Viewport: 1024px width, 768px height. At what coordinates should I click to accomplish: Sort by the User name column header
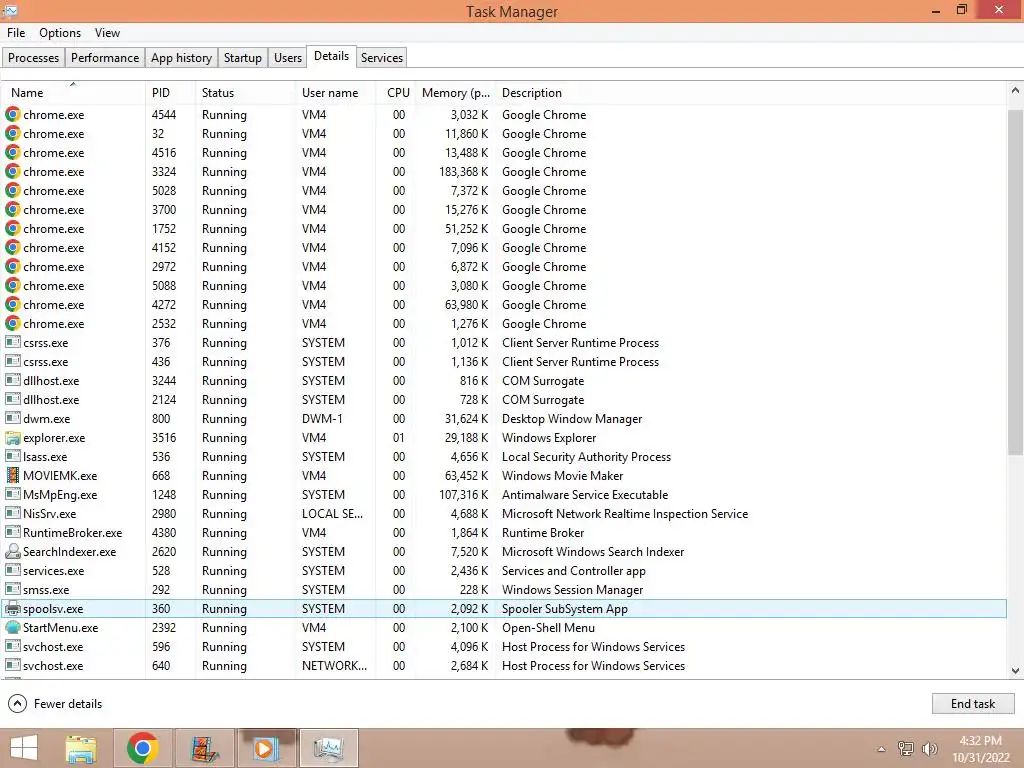[x=335, y=93]
